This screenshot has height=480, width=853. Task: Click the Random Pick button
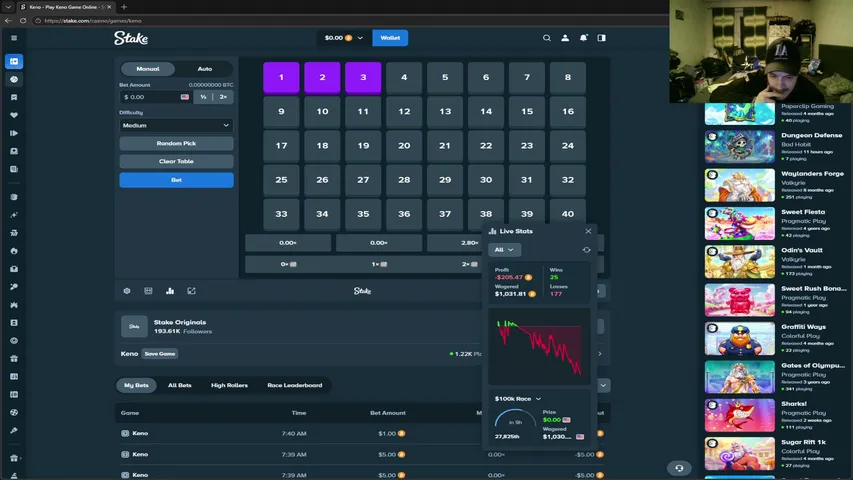click(x=176, y=144)
